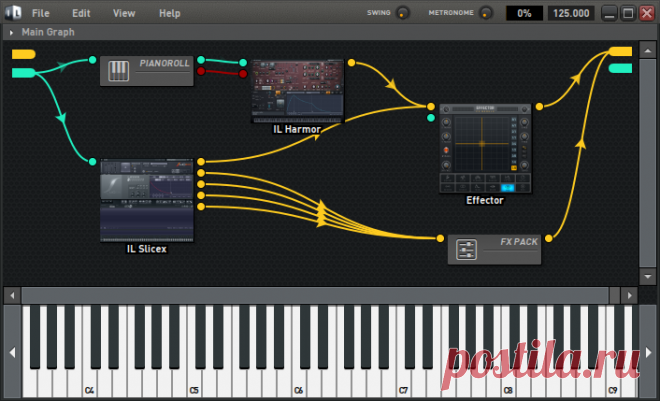Click the yellow audio input port of the graph
The width and height of the screenshot is (660, 401).
24,54
